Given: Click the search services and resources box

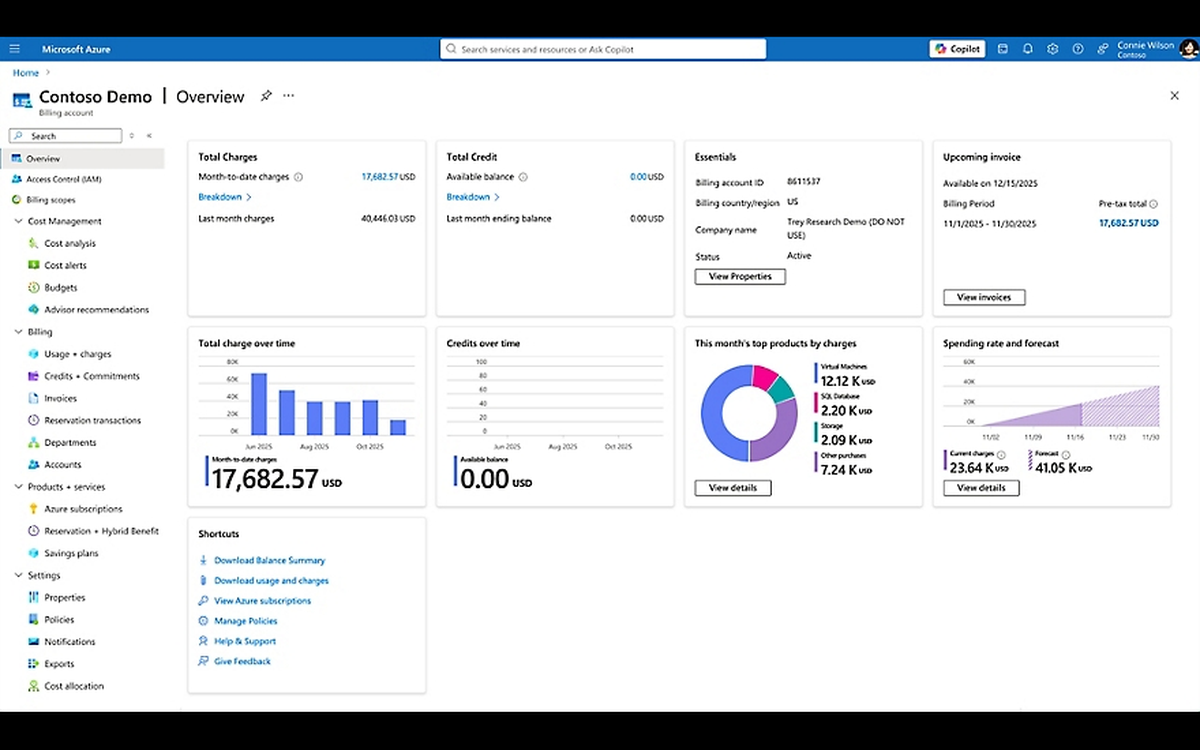Looking at the screenshot, I should click(603, 49).
